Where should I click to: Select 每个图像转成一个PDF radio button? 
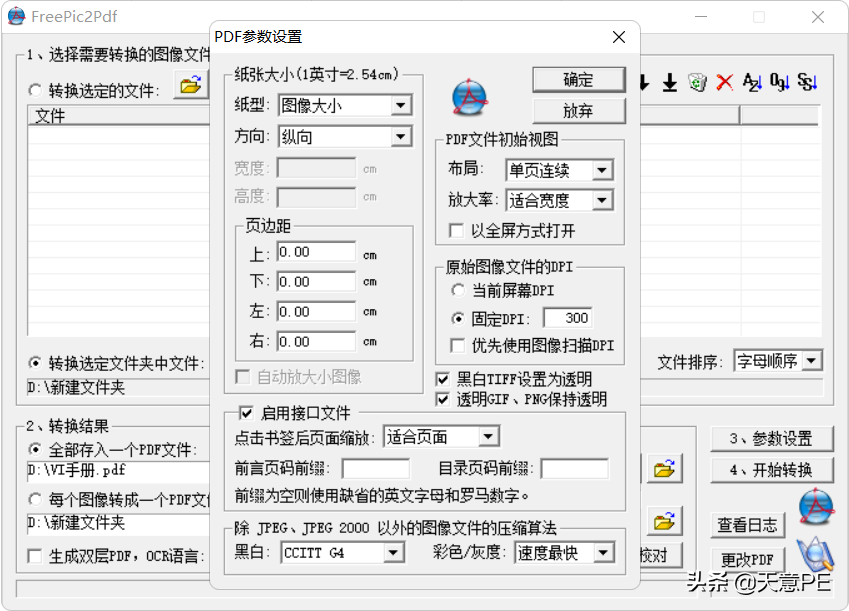(35, 499)
